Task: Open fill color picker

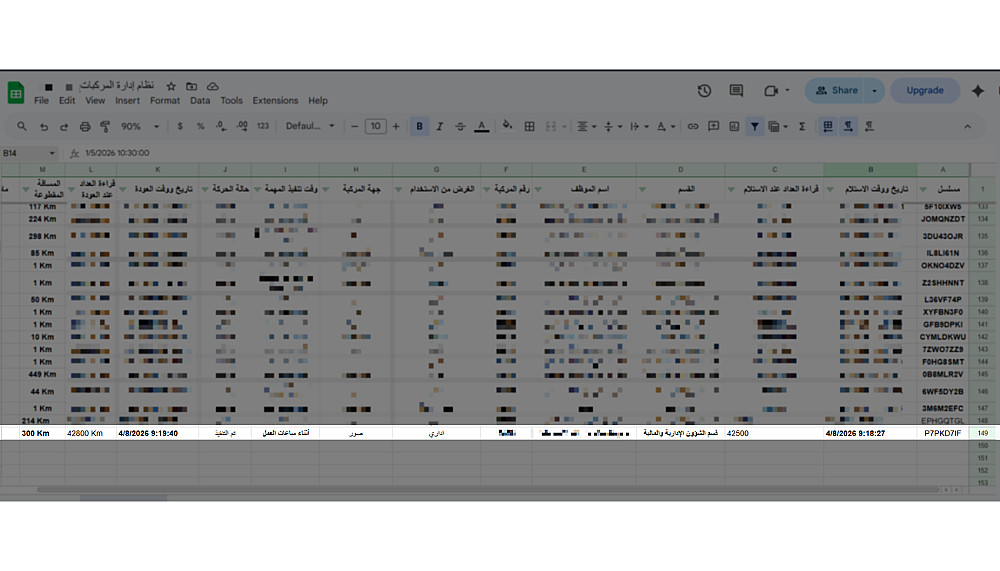Action: point(507,126)
